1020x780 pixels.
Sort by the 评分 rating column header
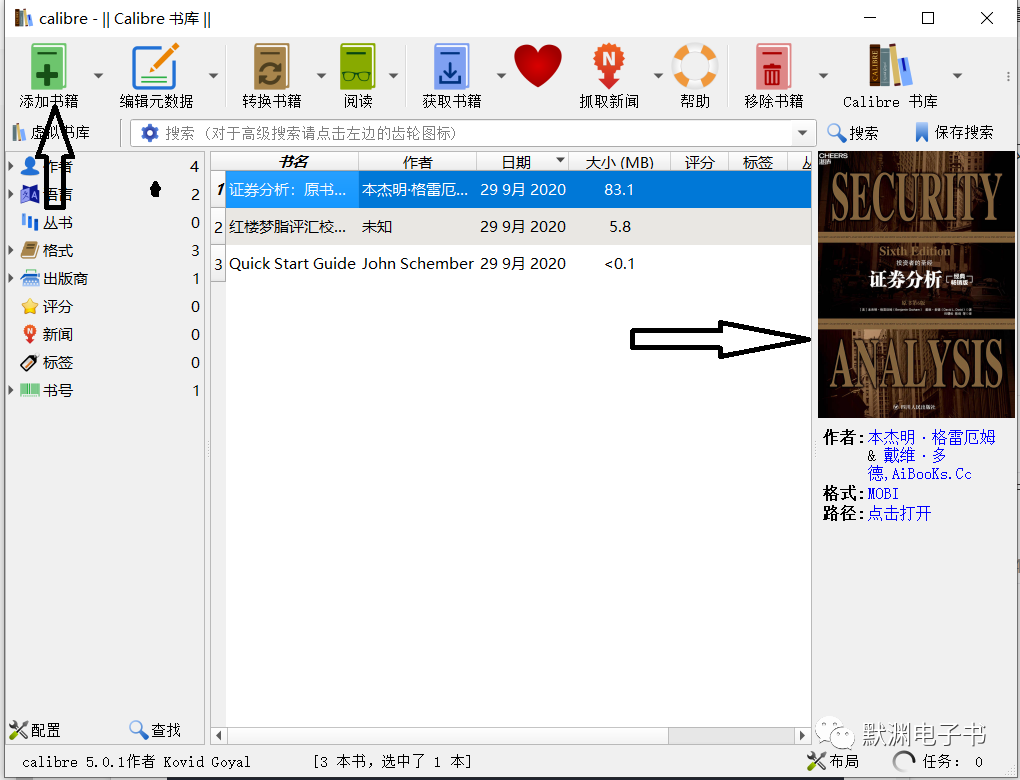(699, 162)
